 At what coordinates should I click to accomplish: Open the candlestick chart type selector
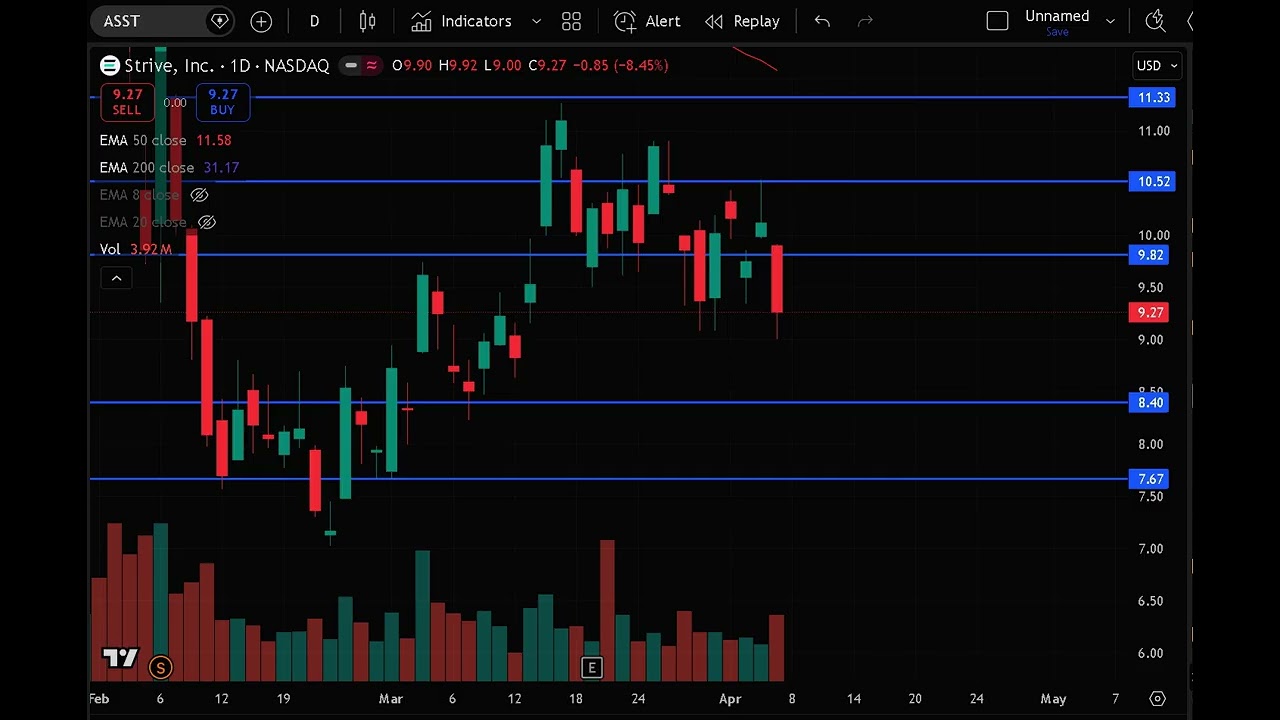coord(368,21)
